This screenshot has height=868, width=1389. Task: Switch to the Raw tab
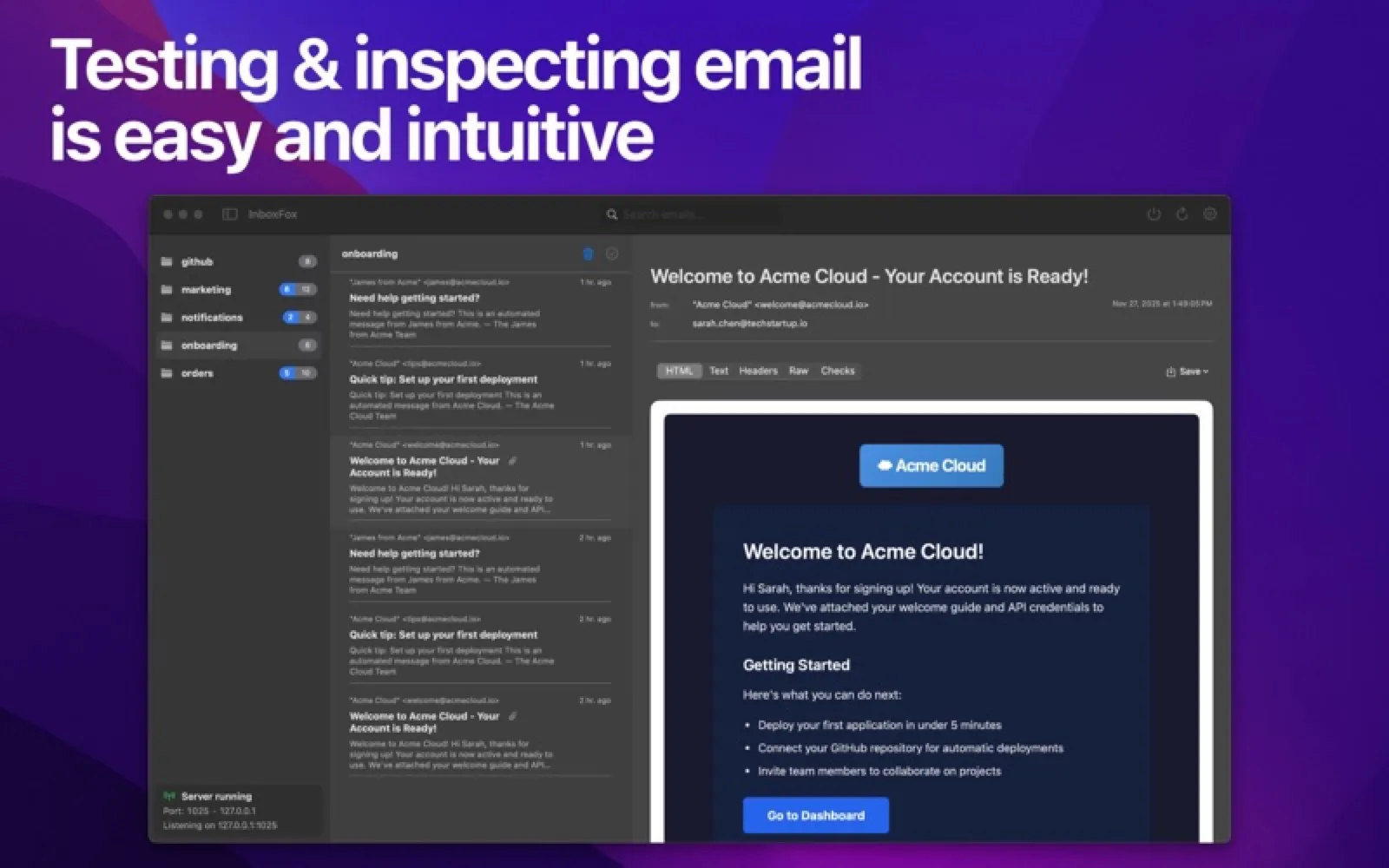799,371
